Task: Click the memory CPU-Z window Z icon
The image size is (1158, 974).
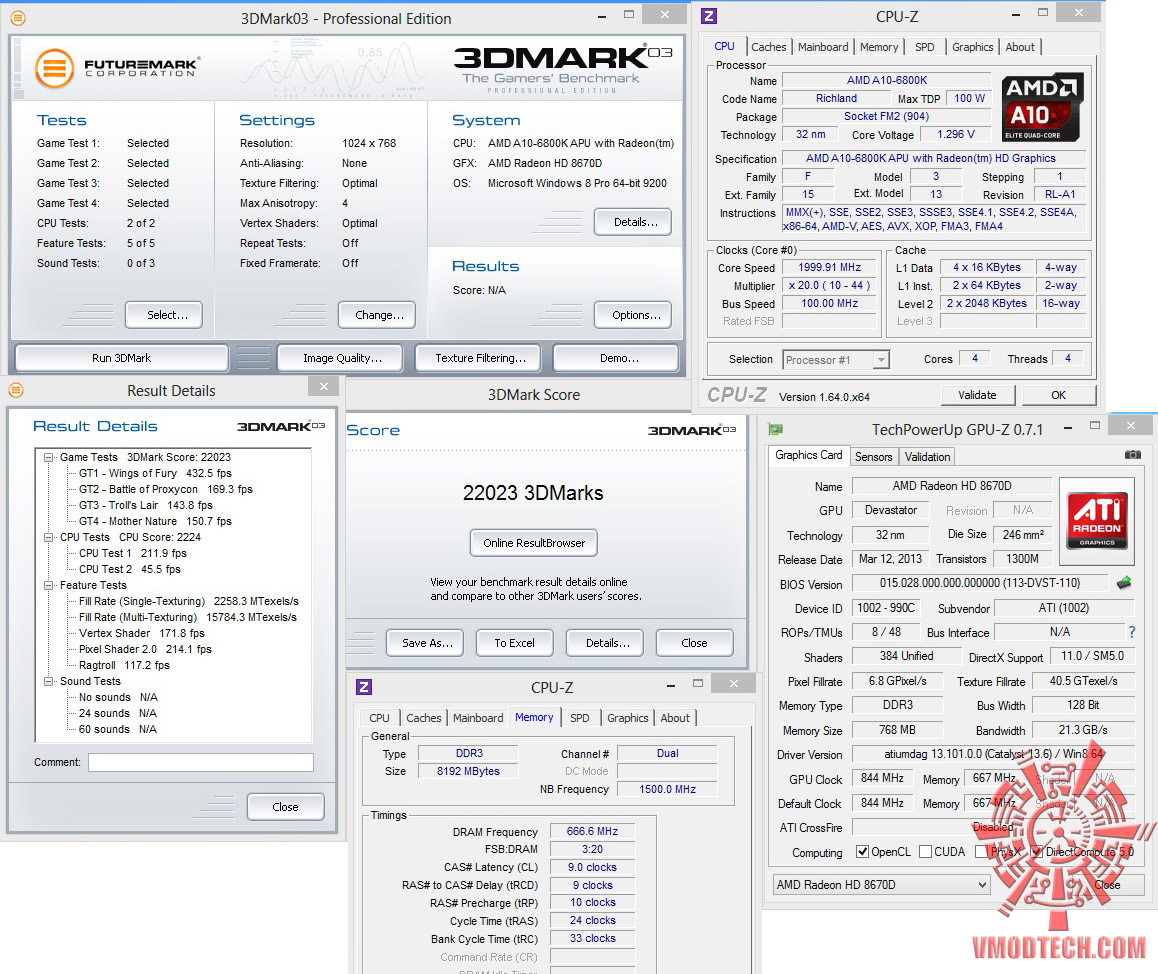Action: pyautogui.click(x=364, y=687)
